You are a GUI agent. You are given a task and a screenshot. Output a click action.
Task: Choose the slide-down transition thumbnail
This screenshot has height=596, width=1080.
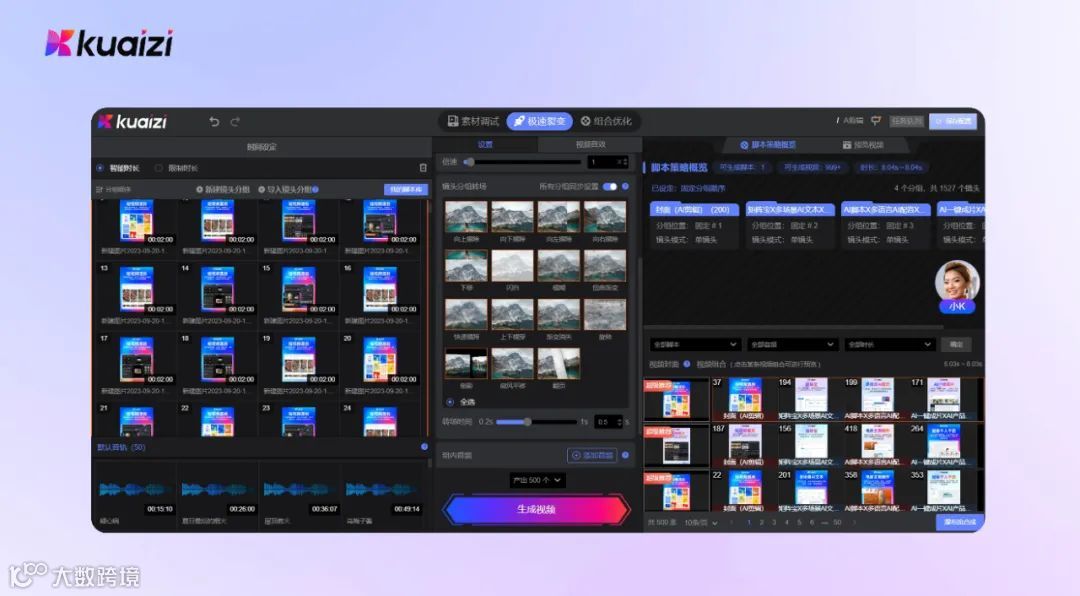coord(512,218)
